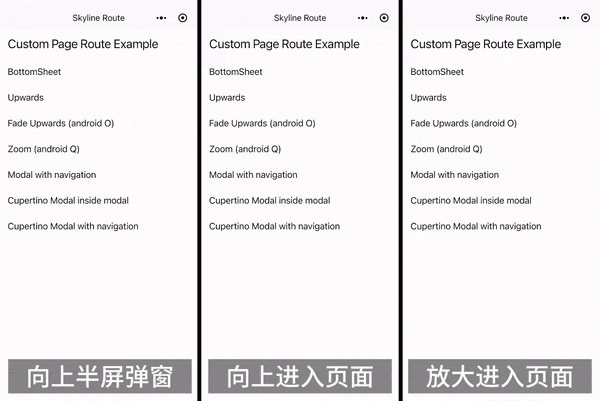Select BottomSheet in the middle phone list
600x401 pixels.
pyautogui.click(x=236, y=72)
